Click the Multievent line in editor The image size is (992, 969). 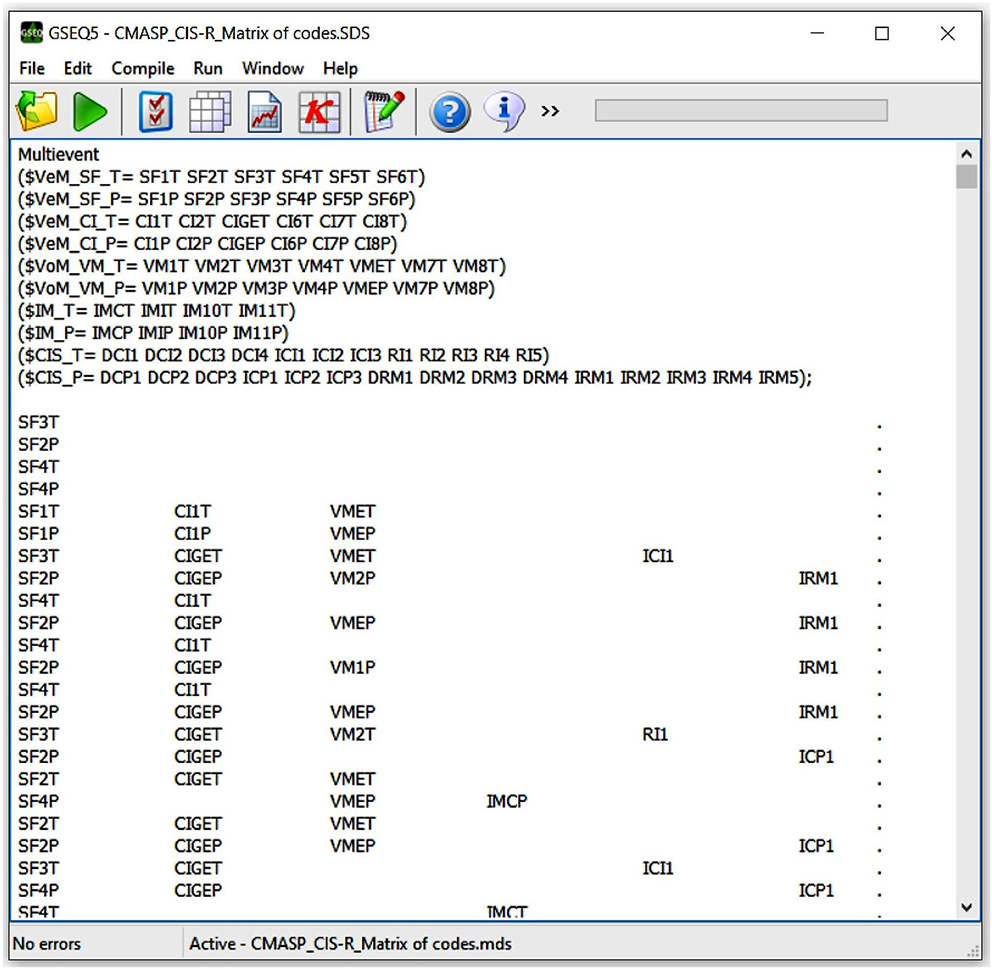click(x=59, y=155)
